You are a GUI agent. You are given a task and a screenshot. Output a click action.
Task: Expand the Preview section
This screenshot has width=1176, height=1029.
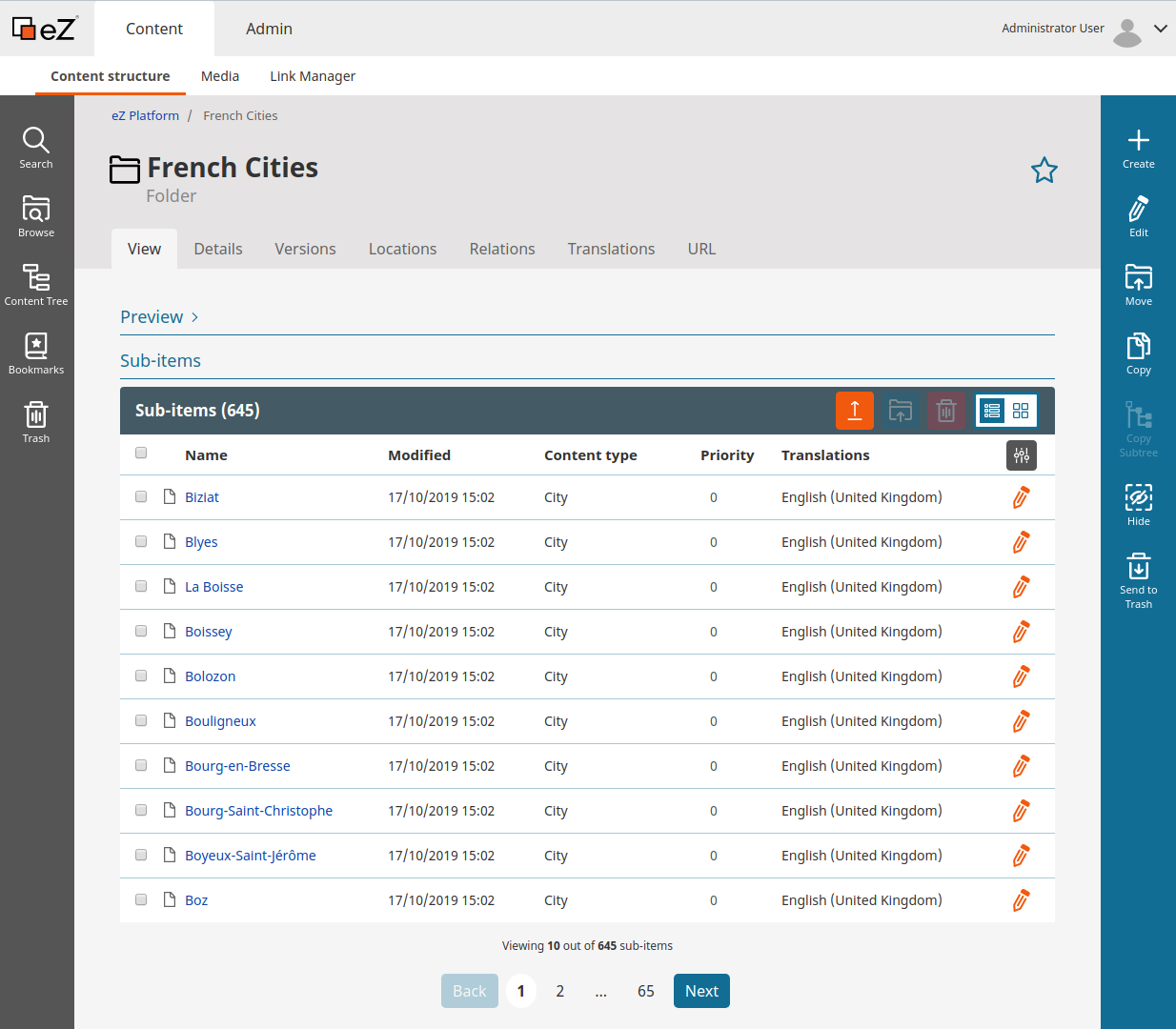pyautogui.click(x=159, y=317)
